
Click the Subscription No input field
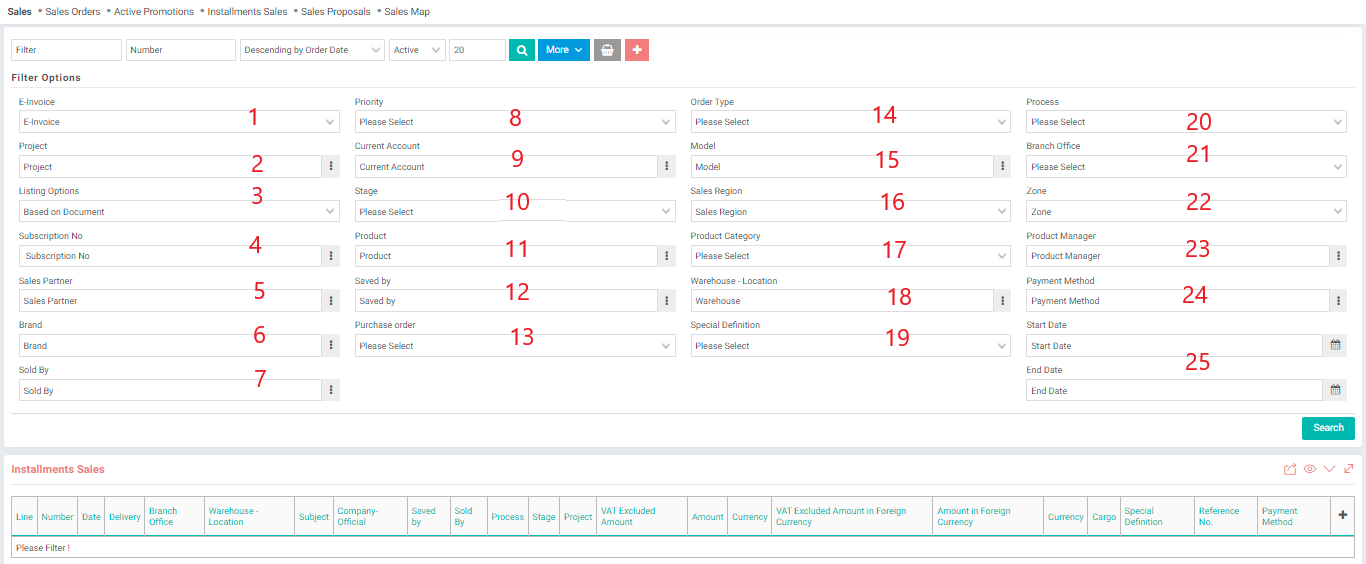[x=170, y=256]
